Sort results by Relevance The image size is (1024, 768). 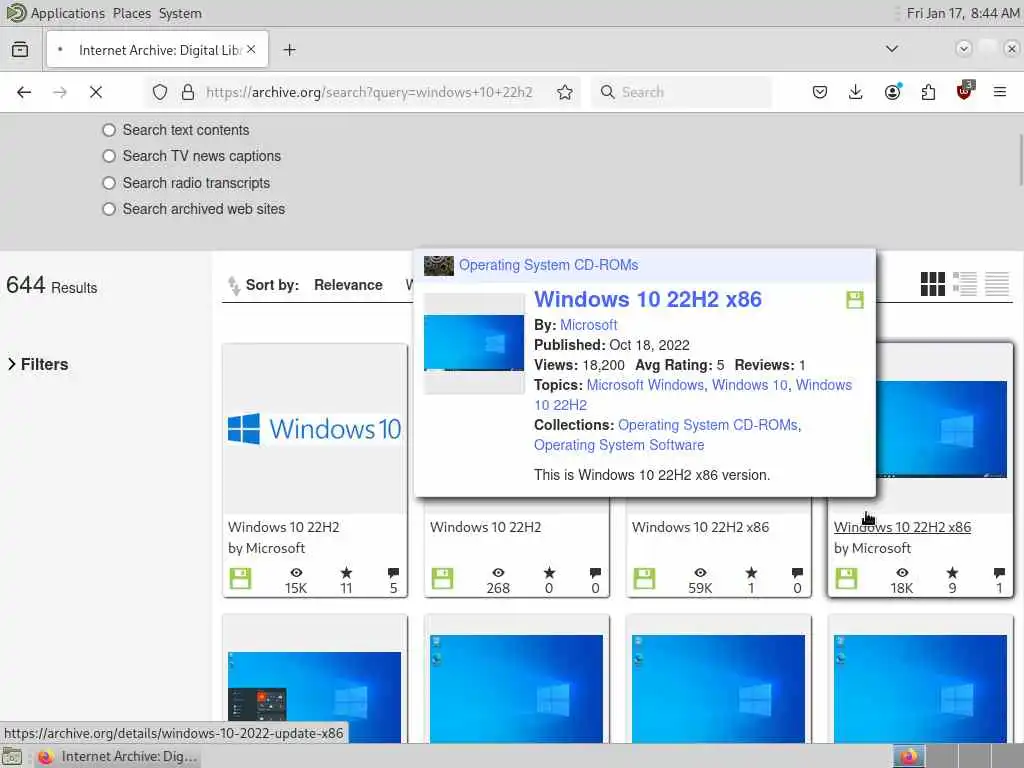[x=348, y=285]
